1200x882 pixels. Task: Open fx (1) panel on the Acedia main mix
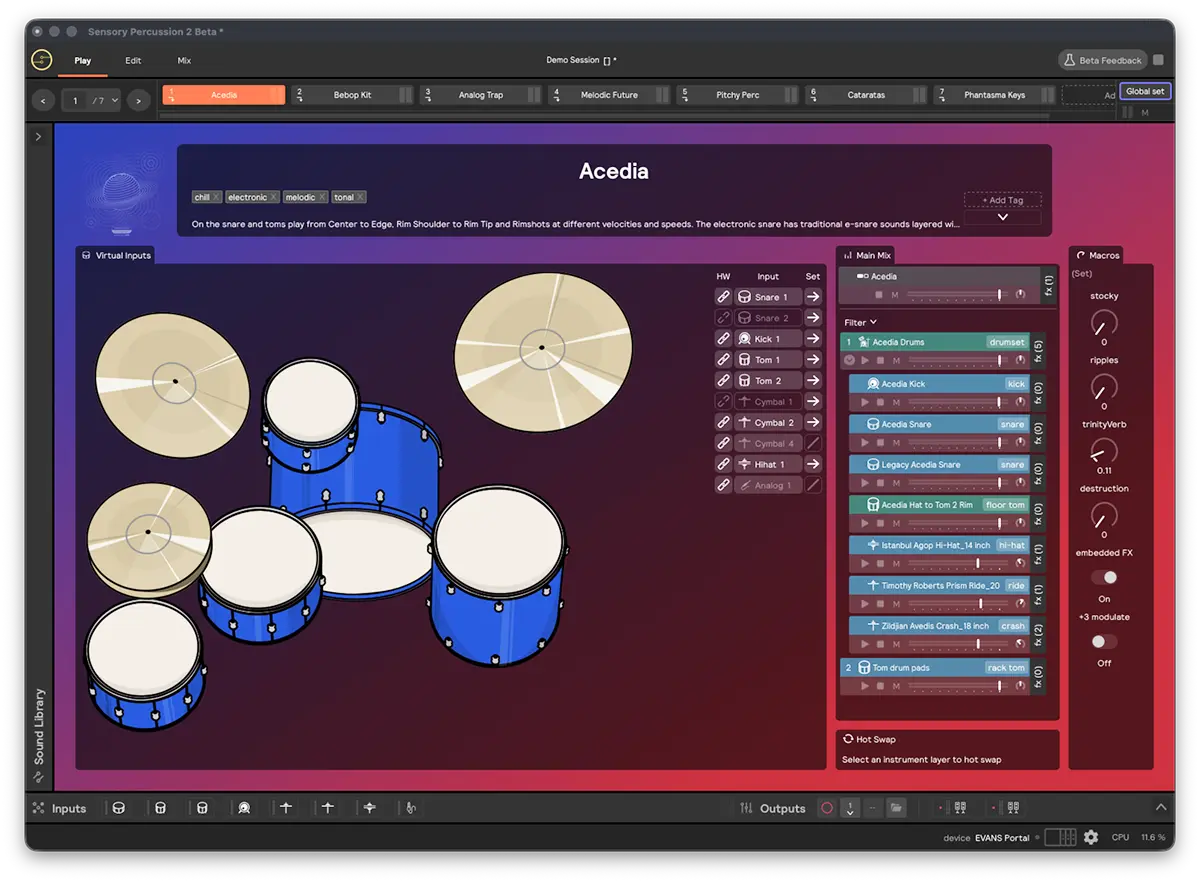1048,284
